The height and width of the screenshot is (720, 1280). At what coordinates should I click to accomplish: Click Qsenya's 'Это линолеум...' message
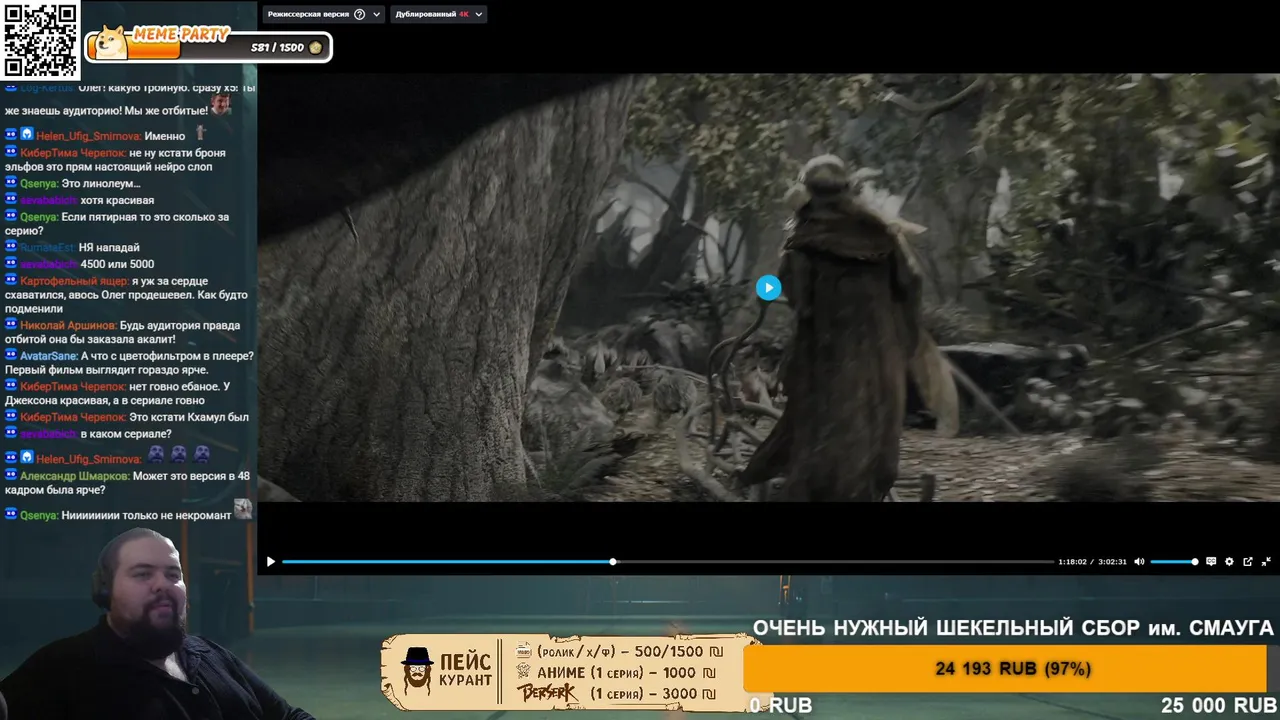(72, 184)
